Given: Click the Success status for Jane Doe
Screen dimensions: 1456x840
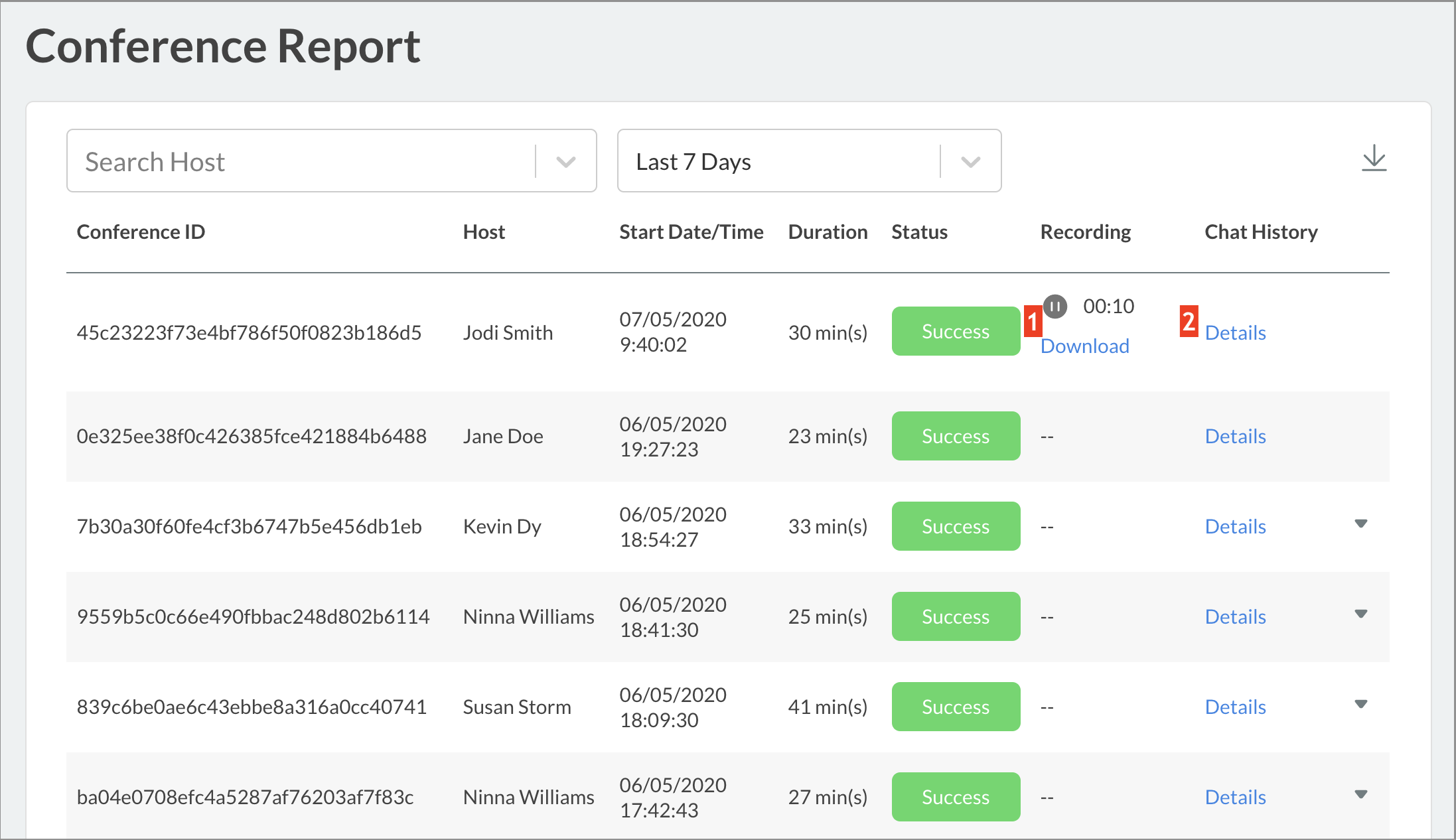Looking at the screenshot, I should pos(955,436).
